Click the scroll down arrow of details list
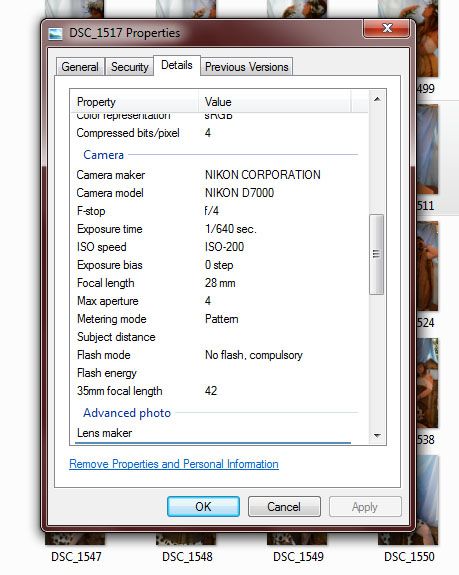 tap(377, 436)
